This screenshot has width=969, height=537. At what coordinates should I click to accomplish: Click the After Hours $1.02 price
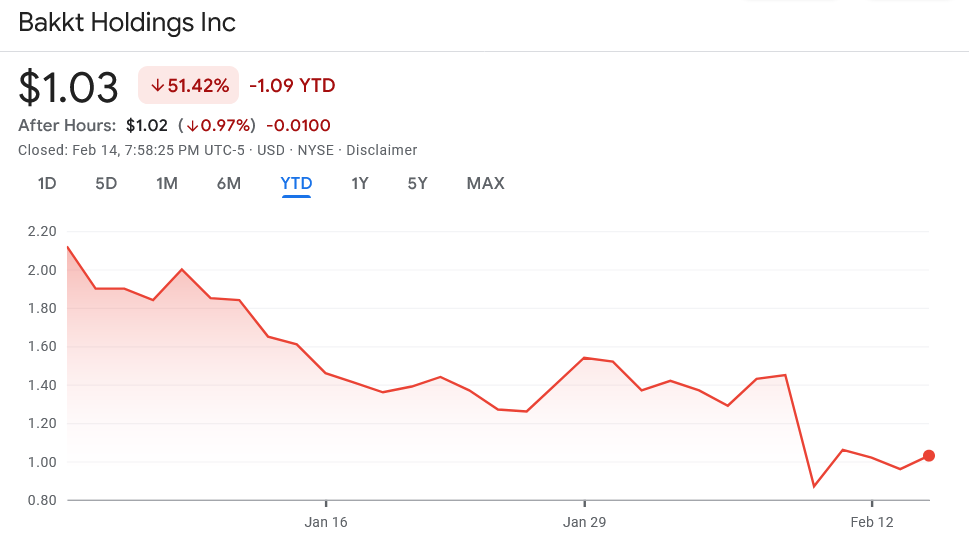pos(147,126)
